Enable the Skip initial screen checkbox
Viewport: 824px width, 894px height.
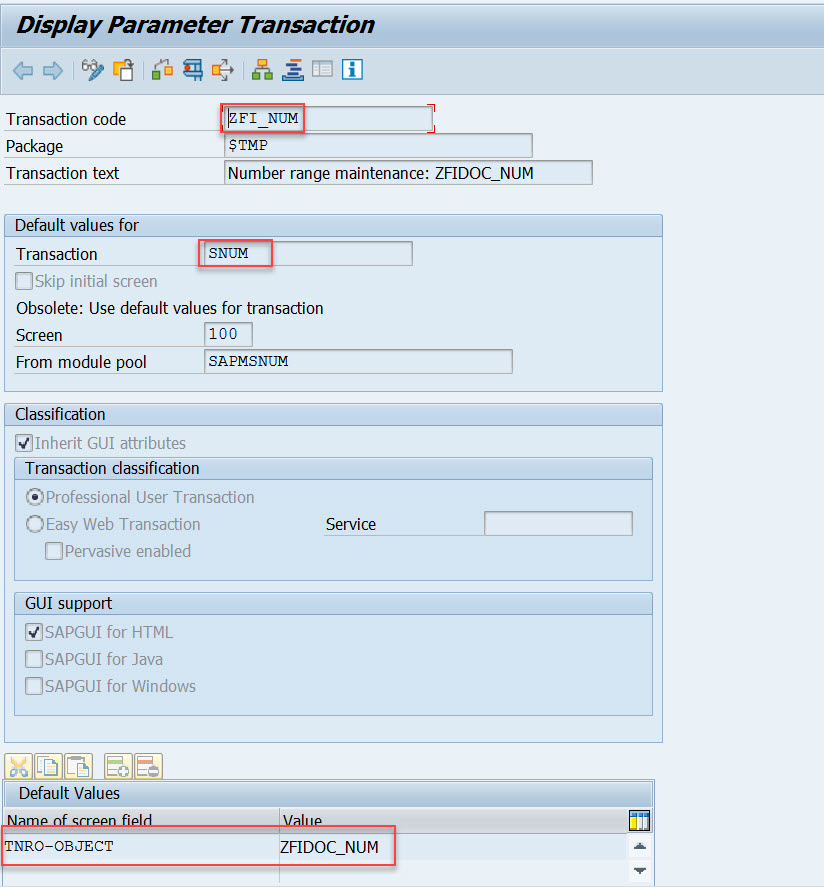point(23,281)
